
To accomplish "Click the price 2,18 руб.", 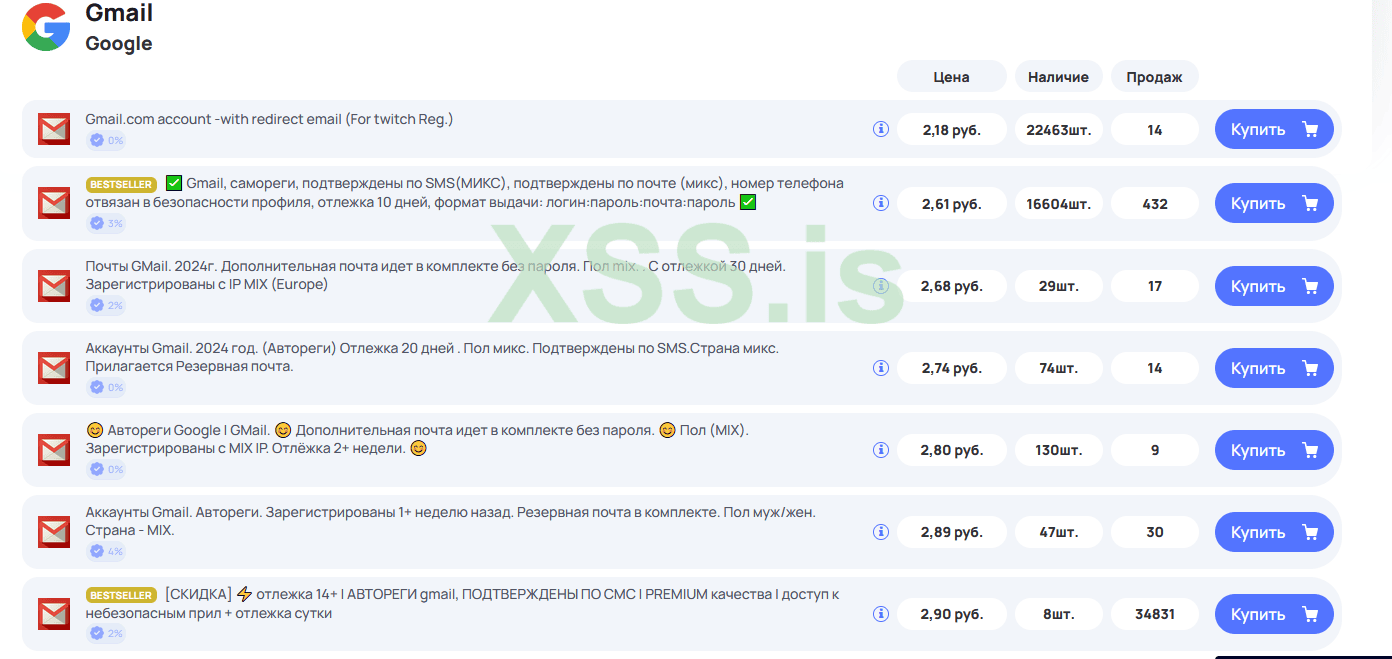I will point(951,130).
